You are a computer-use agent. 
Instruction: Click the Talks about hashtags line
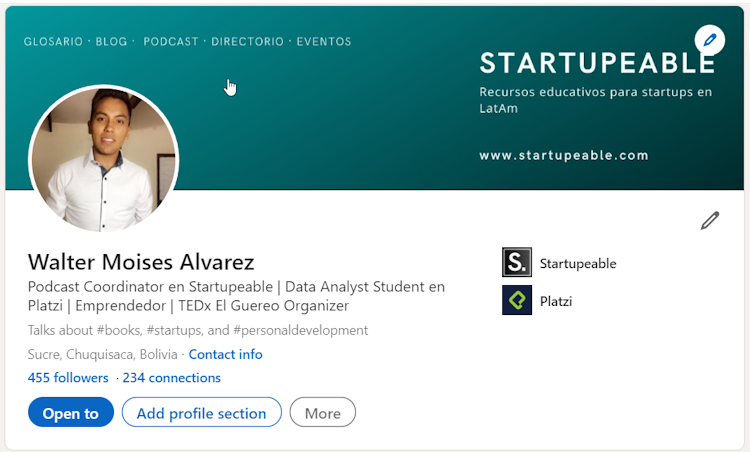click(198, 330)
